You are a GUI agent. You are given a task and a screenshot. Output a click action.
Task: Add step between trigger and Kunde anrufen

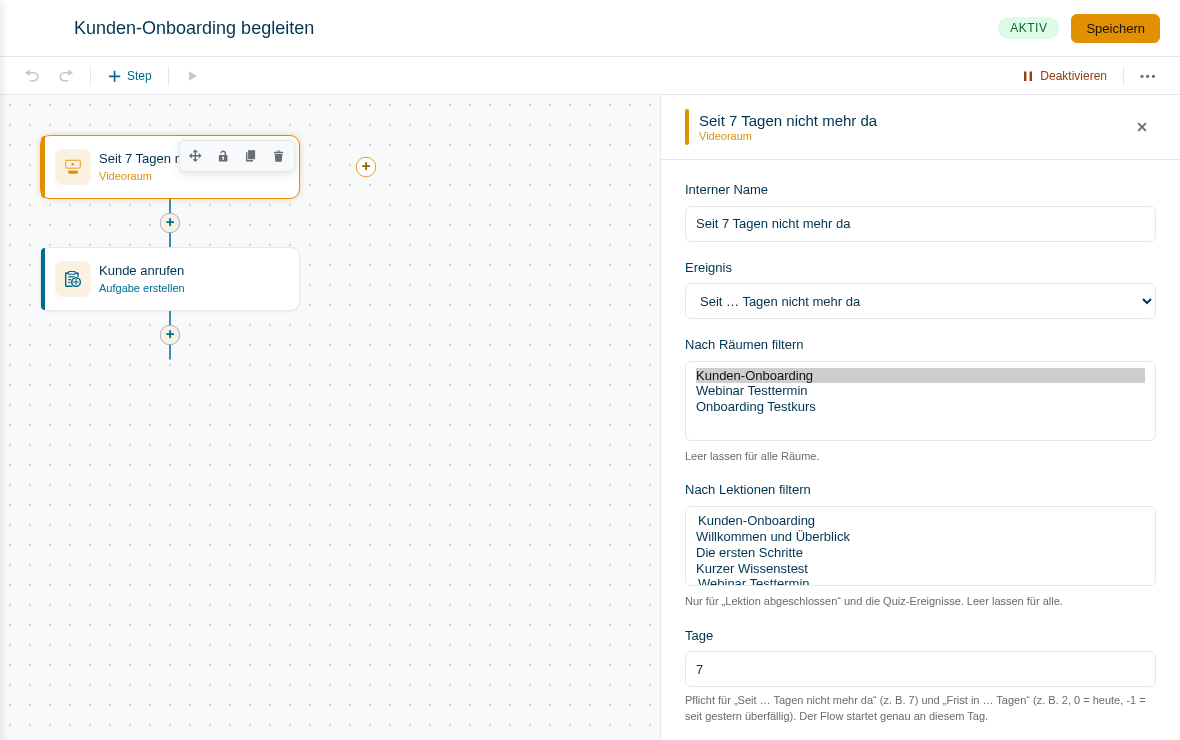click(x=170, y=223)
